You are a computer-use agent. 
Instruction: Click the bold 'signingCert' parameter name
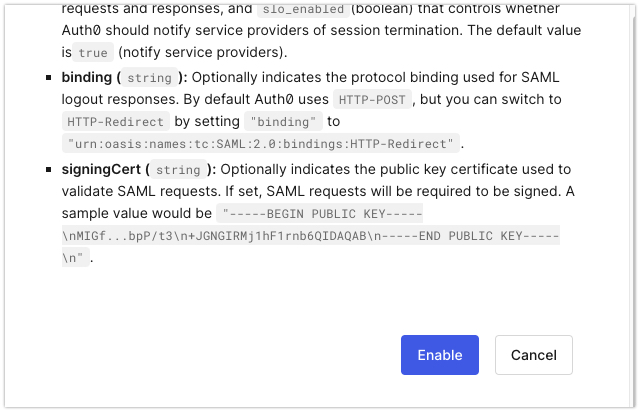pyautogui.click(x=101, y=169)
